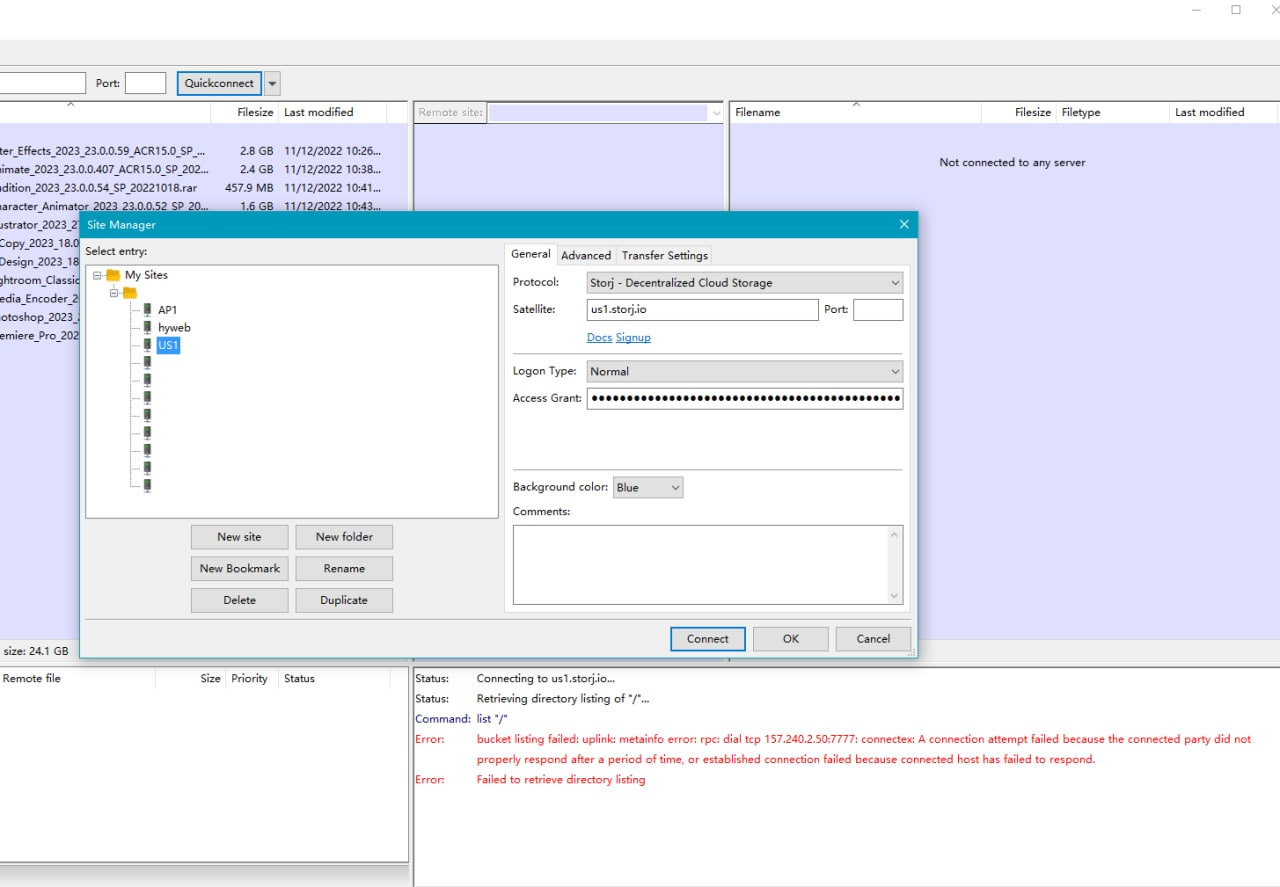
Task: Click the New Bookmark button
Action: [x=239, y=568]
